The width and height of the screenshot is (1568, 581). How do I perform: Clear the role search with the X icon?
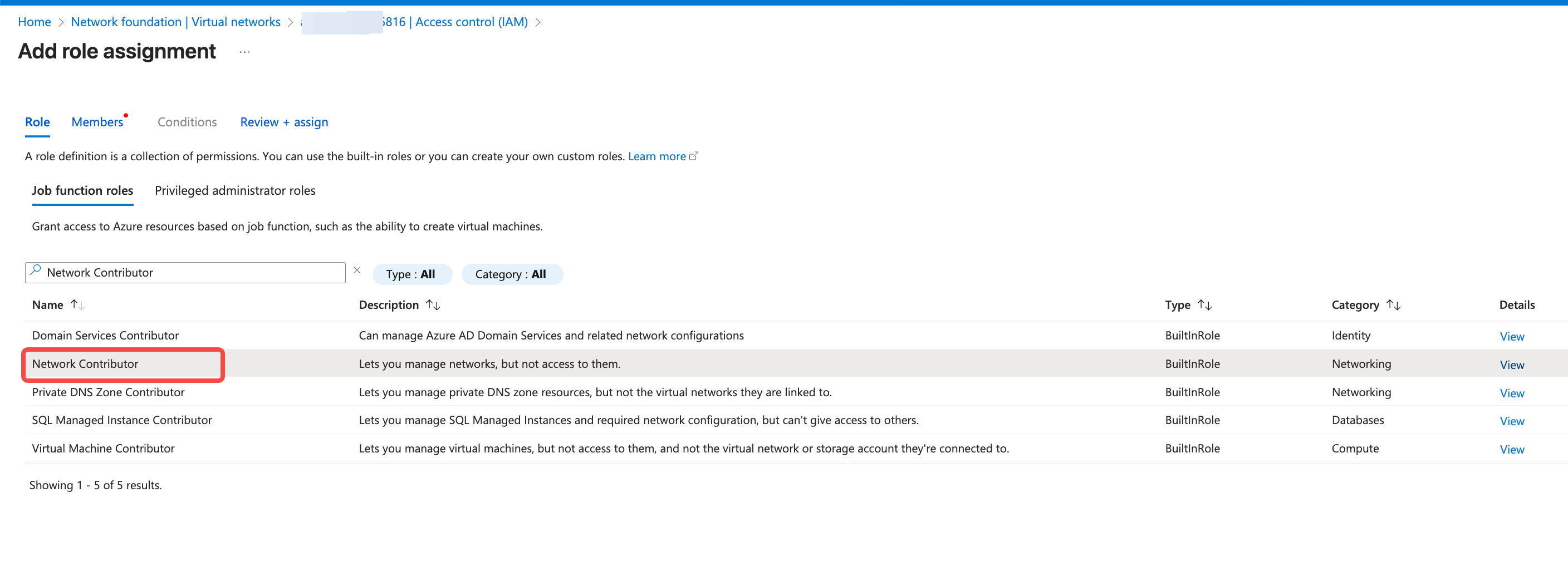click(357, 270)
